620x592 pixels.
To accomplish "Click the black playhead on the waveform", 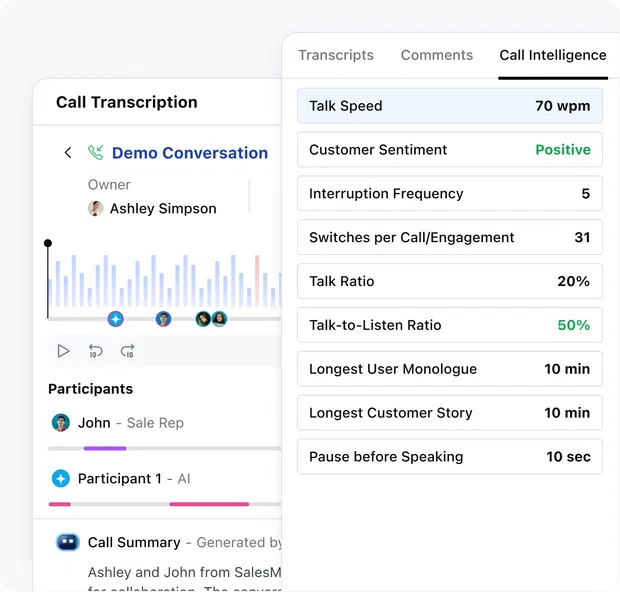I will pyautogui.click(x=48, y=244).
